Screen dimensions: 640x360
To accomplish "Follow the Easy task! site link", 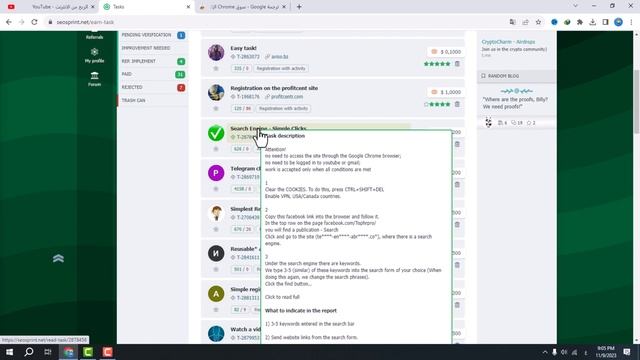I will click(x=280, y=57).
